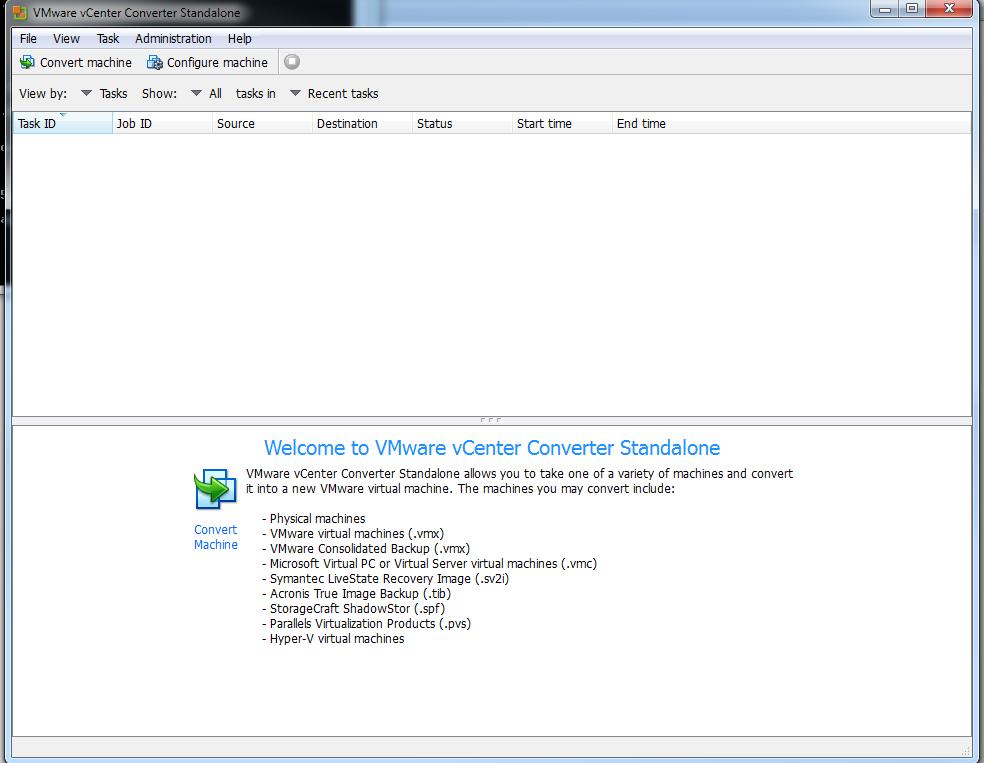Sort by the Status column
This screenshot has width=984, height=763.
click(x=463, y=124)
